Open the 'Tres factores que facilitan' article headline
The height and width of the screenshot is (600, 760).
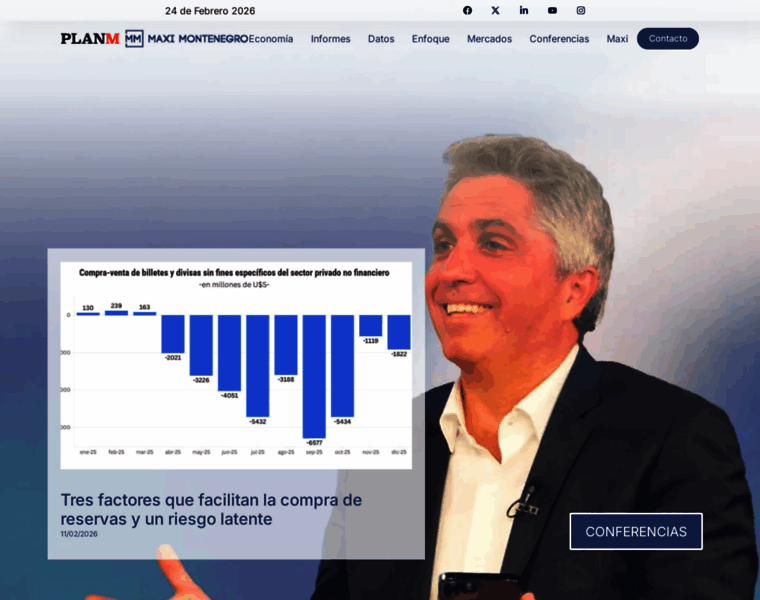[211, 509]
